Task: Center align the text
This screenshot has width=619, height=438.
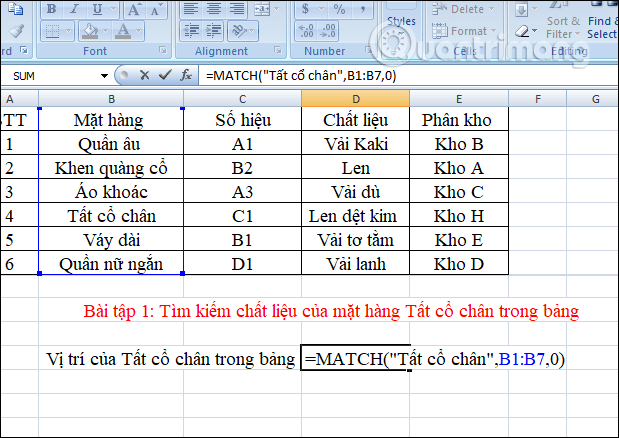Action: tap(214, 9)
